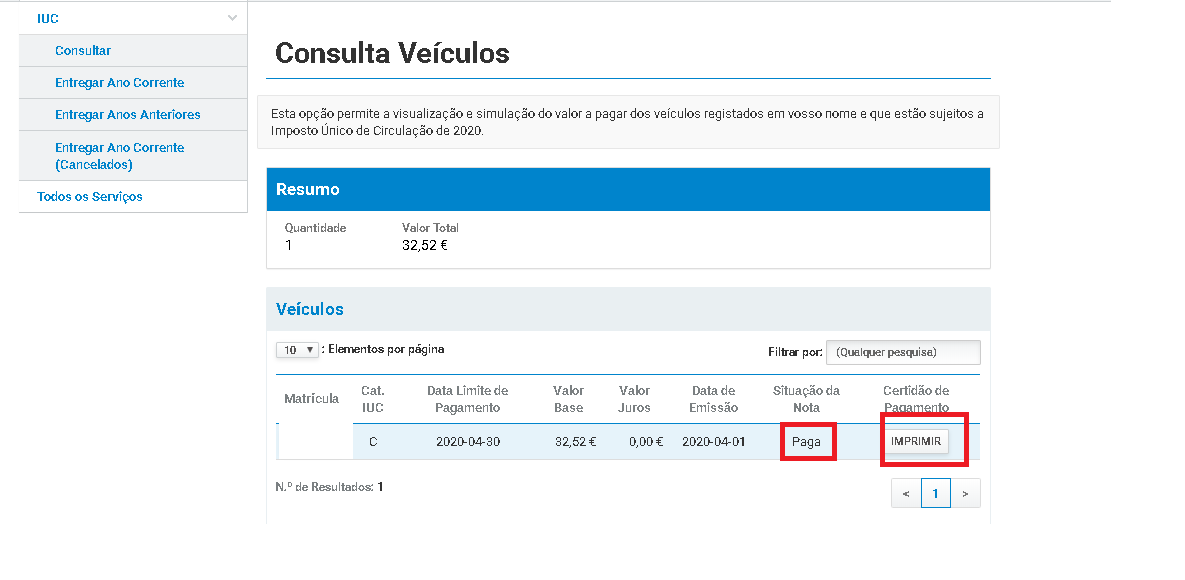1185x580 pixels.
Task: Collapse the IUC menu chevron
Action: point(232,18)
